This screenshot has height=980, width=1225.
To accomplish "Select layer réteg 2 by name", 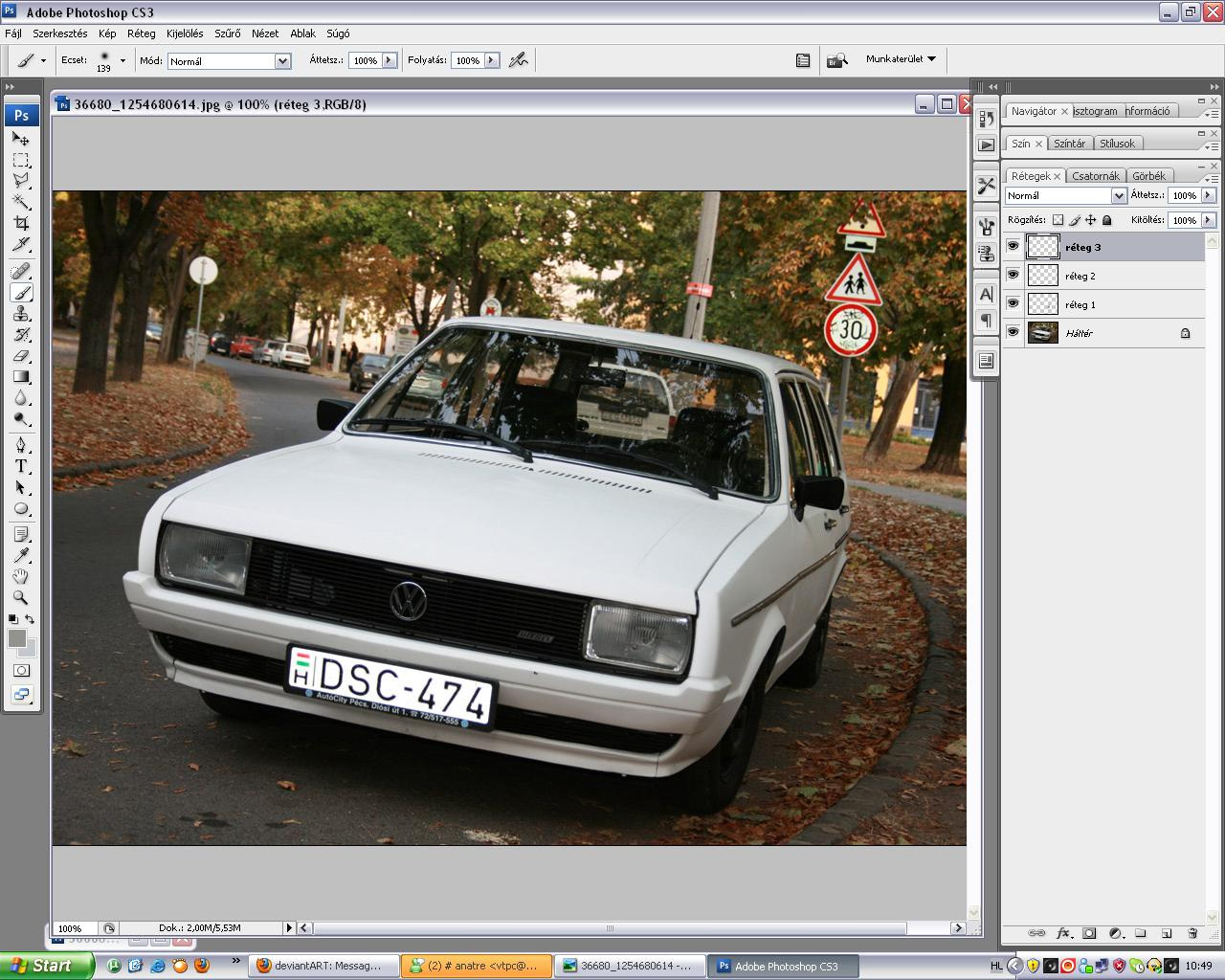I will pyautogui.click(x=1080, y=276).
